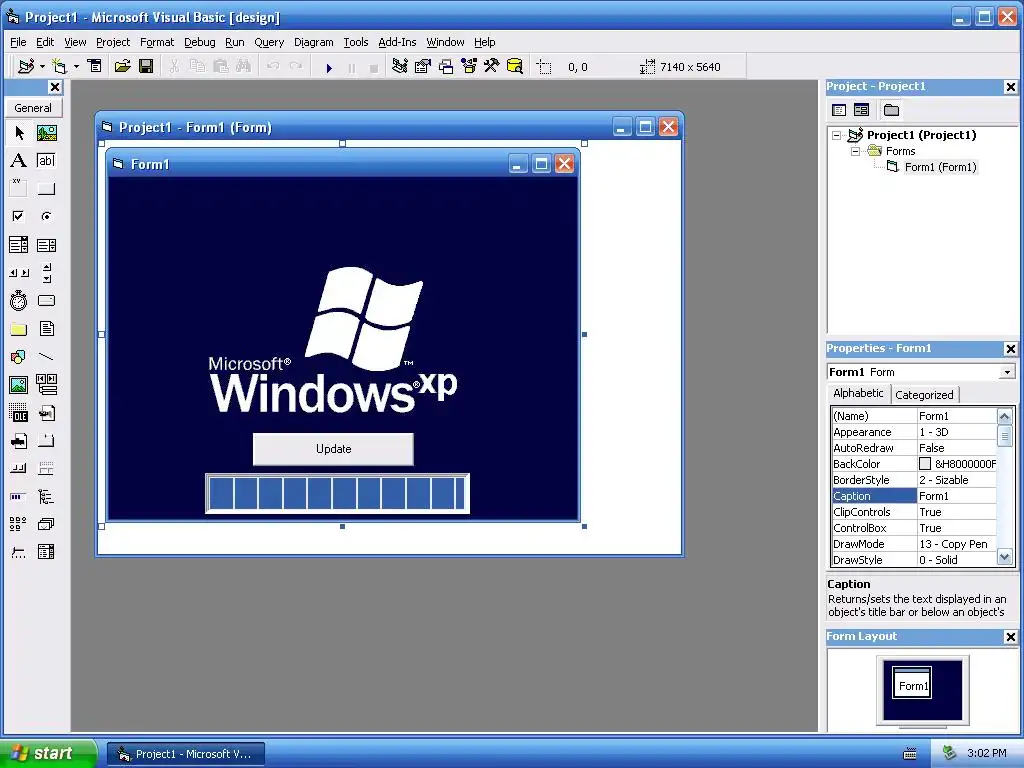Select the HScrollBar control tool

(x=19, y=273)
